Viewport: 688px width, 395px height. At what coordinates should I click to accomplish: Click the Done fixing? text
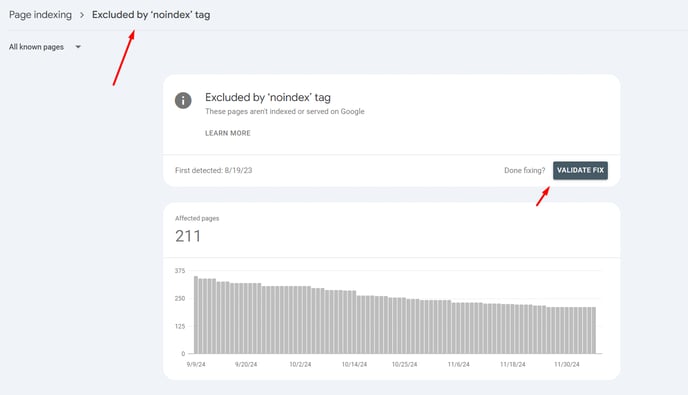[524, 170]
